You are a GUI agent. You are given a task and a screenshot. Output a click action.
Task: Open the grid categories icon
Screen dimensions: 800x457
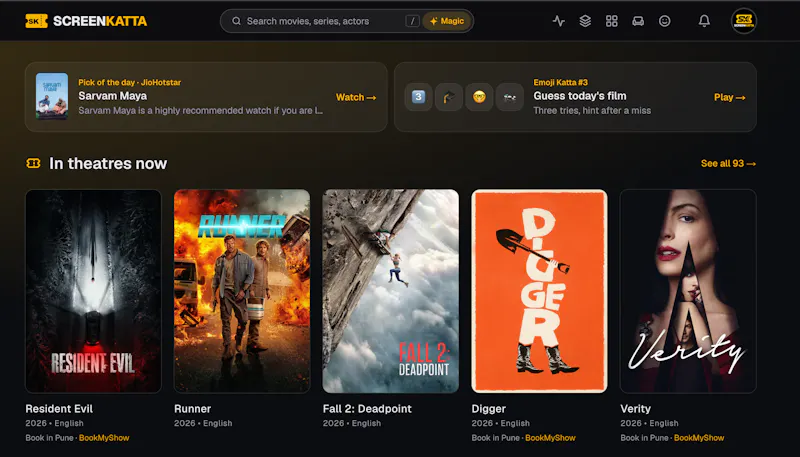click(x=612, y=21)
